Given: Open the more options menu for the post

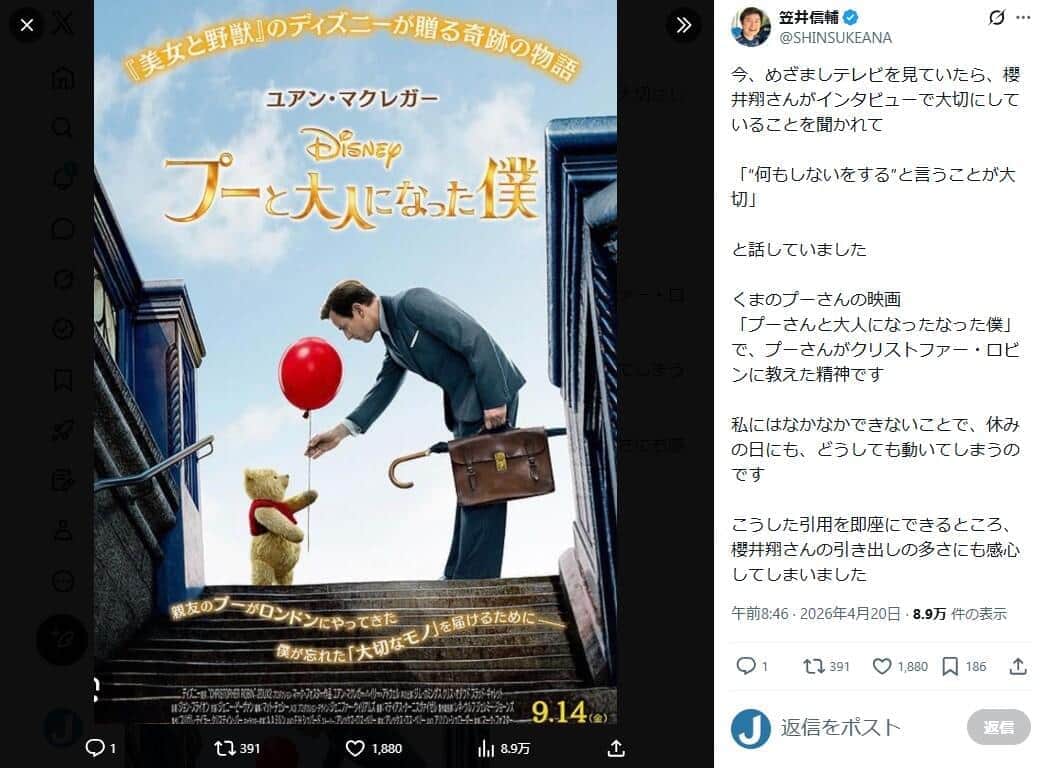Looking at the screenshot, I should (1023, 18).
